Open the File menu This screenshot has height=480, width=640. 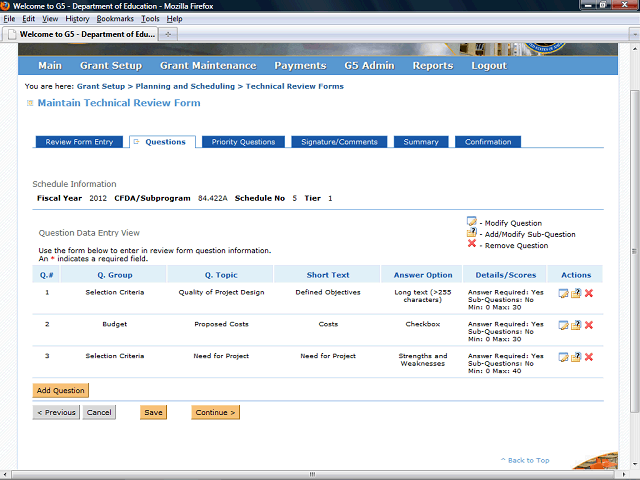(9, 19)
